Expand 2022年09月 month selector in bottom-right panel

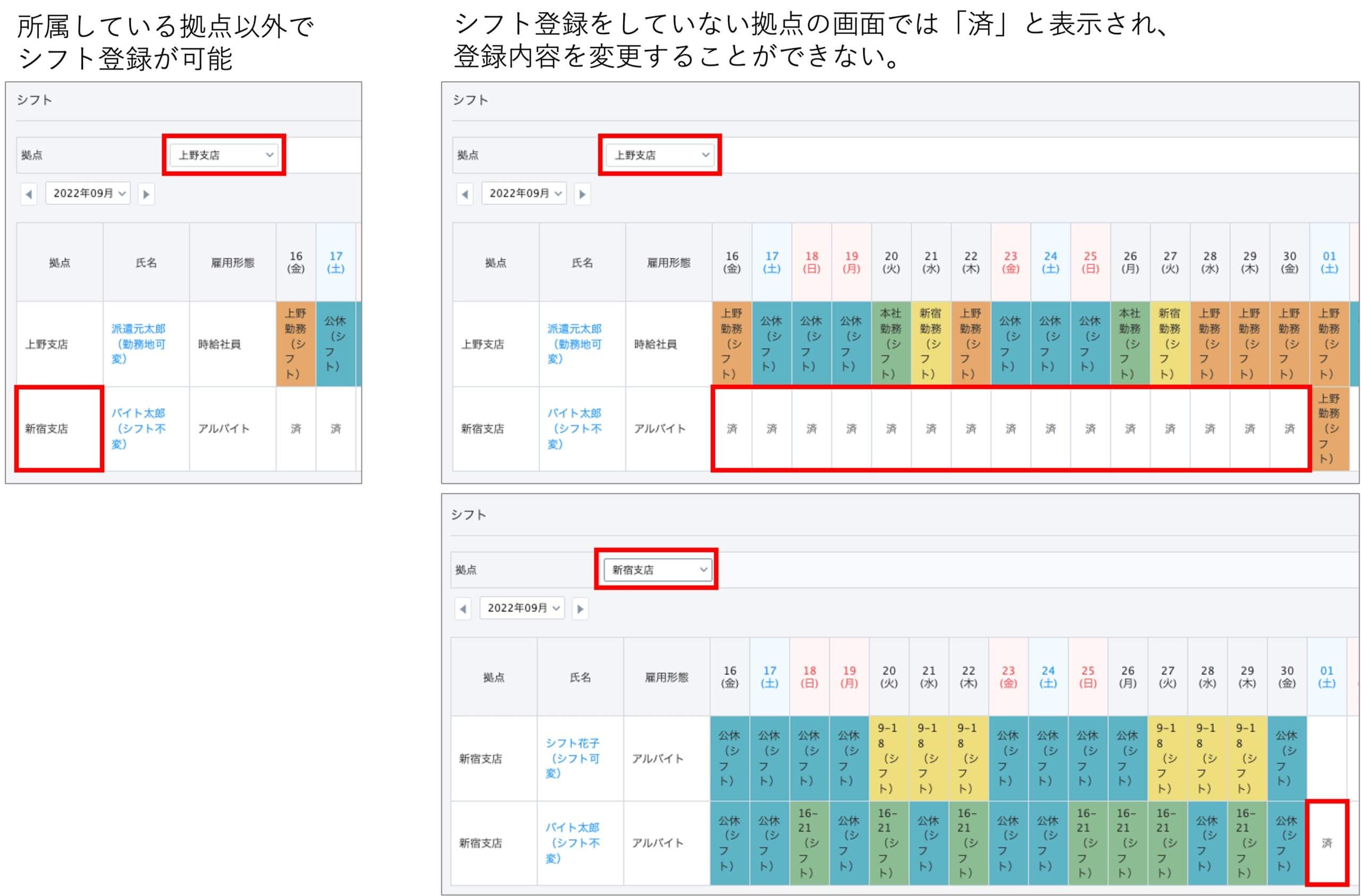click(x=523, y=608)
